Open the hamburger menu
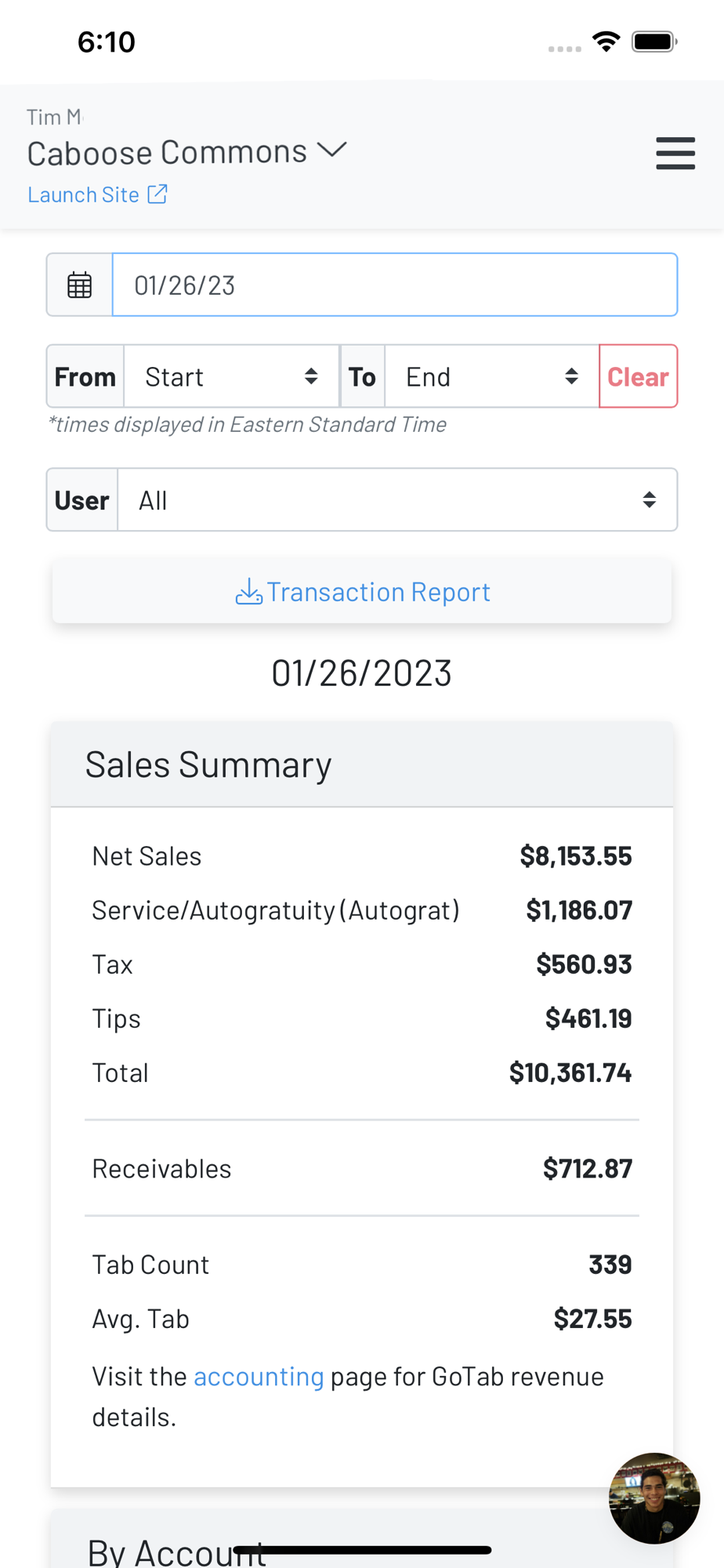Screen dimensions: 724x1568 [675, 153]
